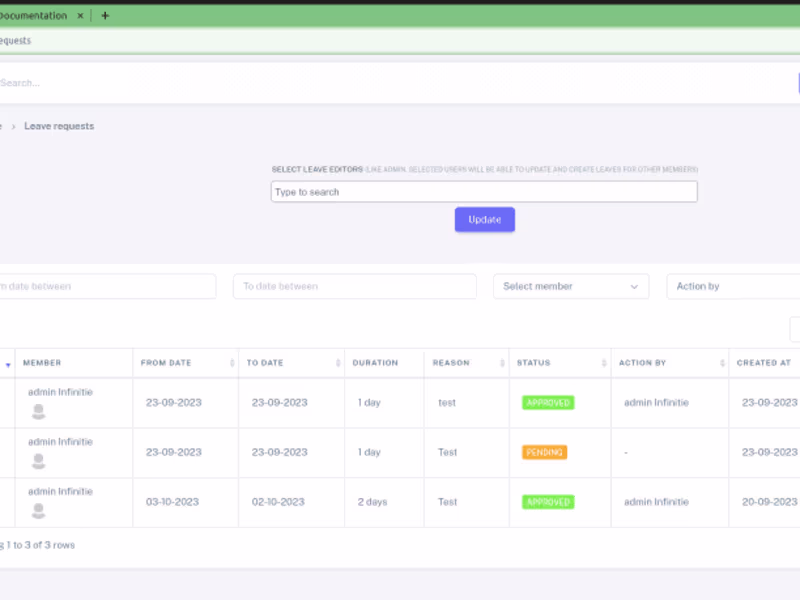Screen dimensions: 800x600
Task: Click the APPROVED badge on the third row
Action: [x=547, y=502]
